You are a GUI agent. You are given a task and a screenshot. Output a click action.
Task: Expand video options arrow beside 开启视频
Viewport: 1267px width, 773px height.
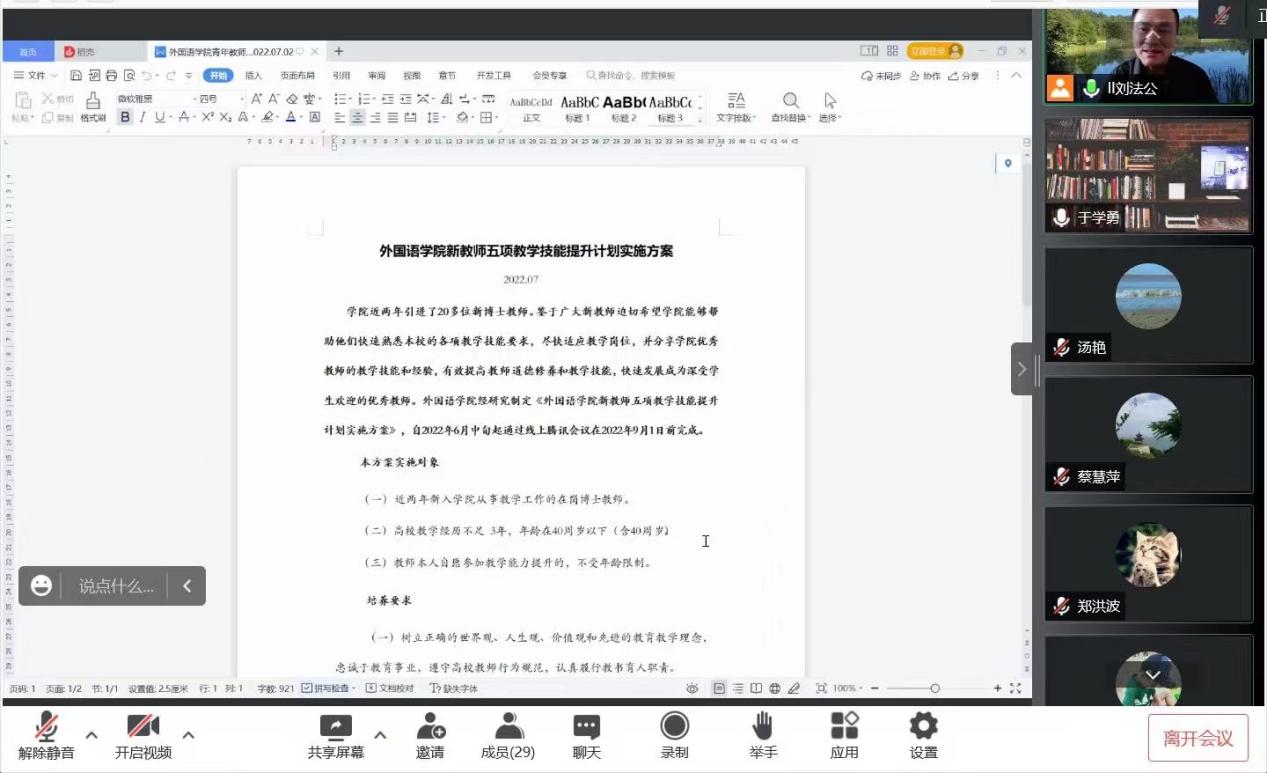(188, 735)
